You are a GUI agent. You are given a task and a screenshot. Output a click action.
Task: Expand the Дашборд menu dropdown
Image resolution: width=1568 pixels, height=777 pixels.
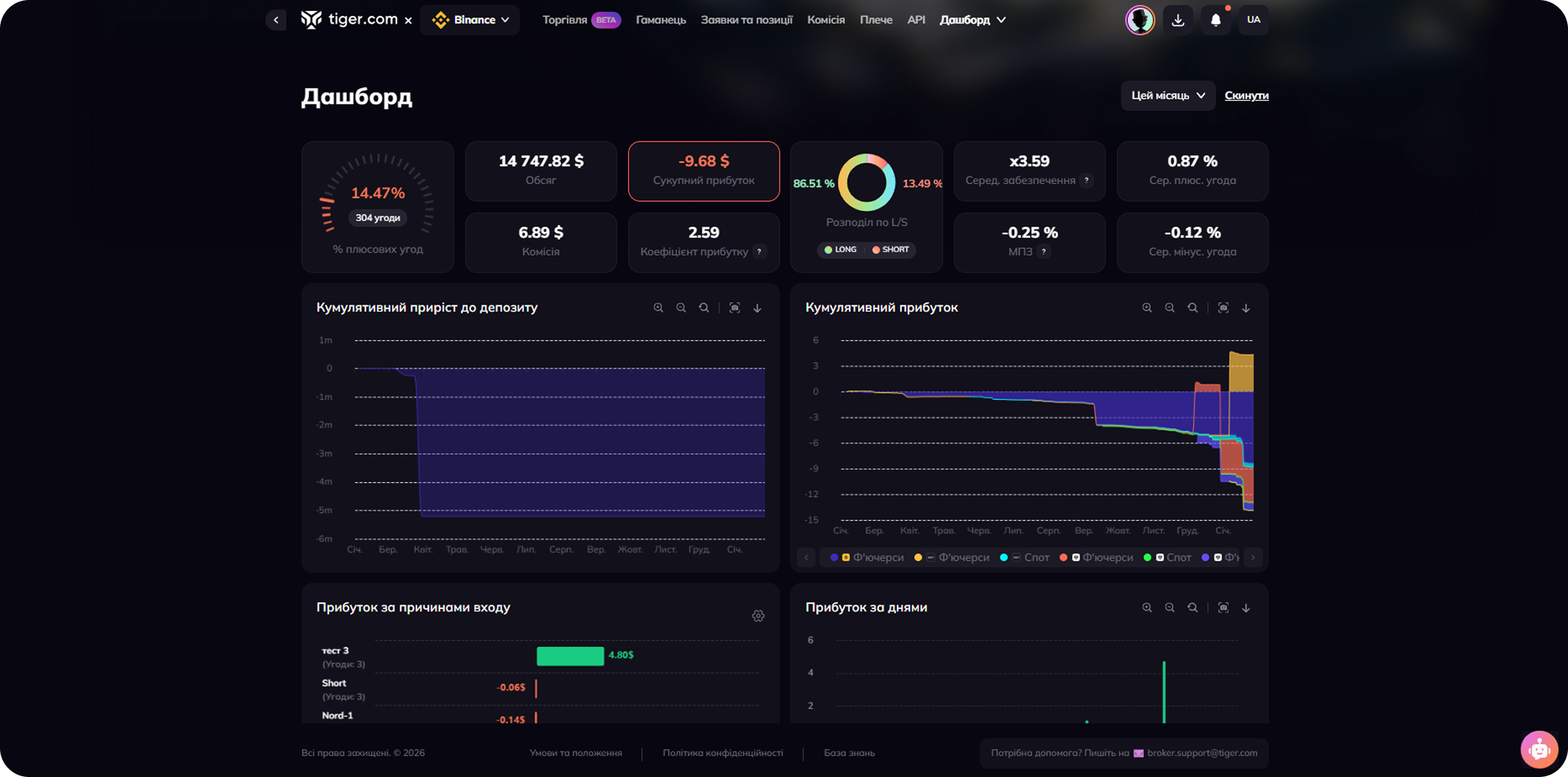click(972, 20)
